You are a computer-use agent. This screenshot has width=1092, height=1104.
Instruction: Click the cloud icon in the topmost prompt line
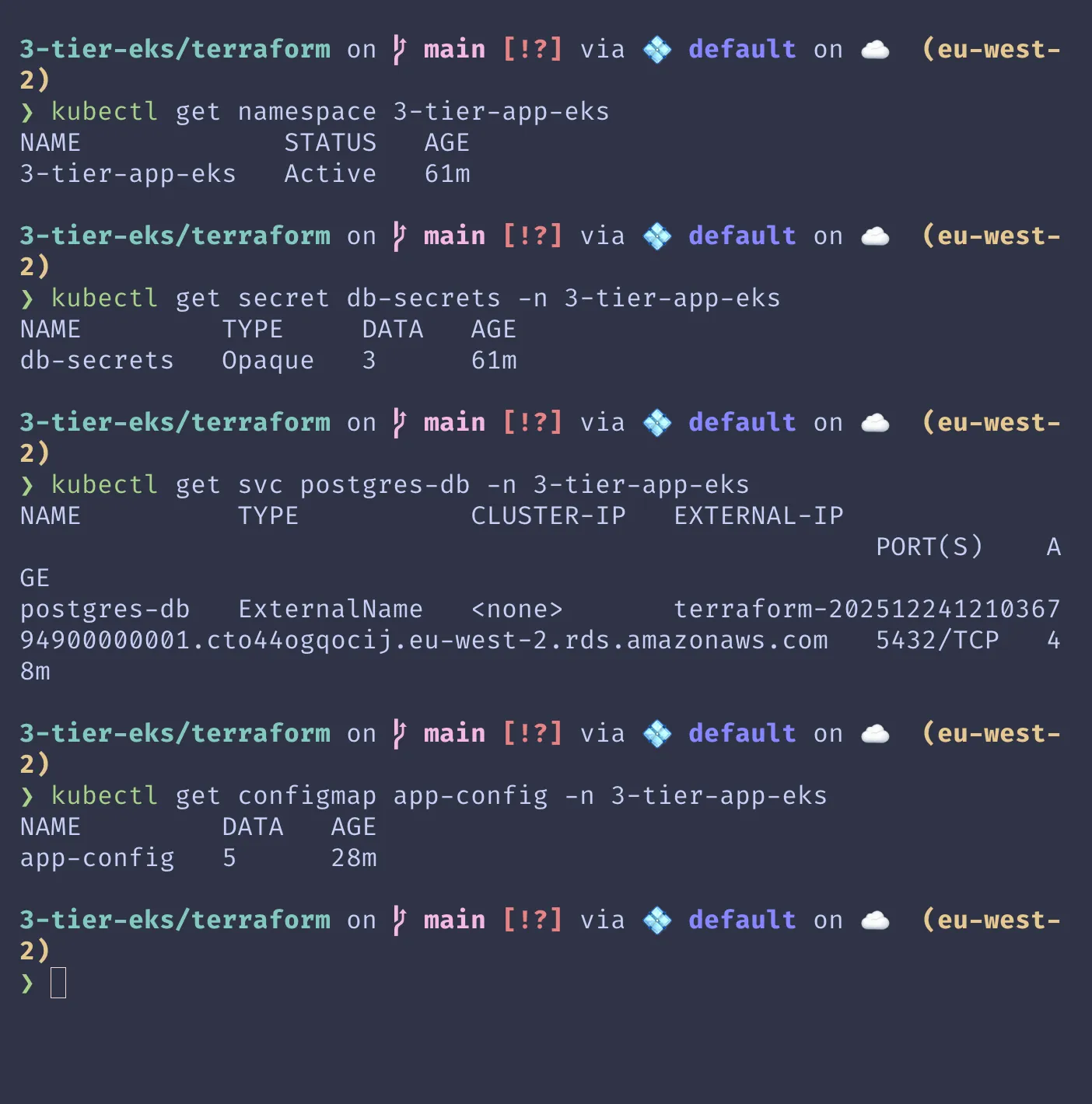coord(875,50)
